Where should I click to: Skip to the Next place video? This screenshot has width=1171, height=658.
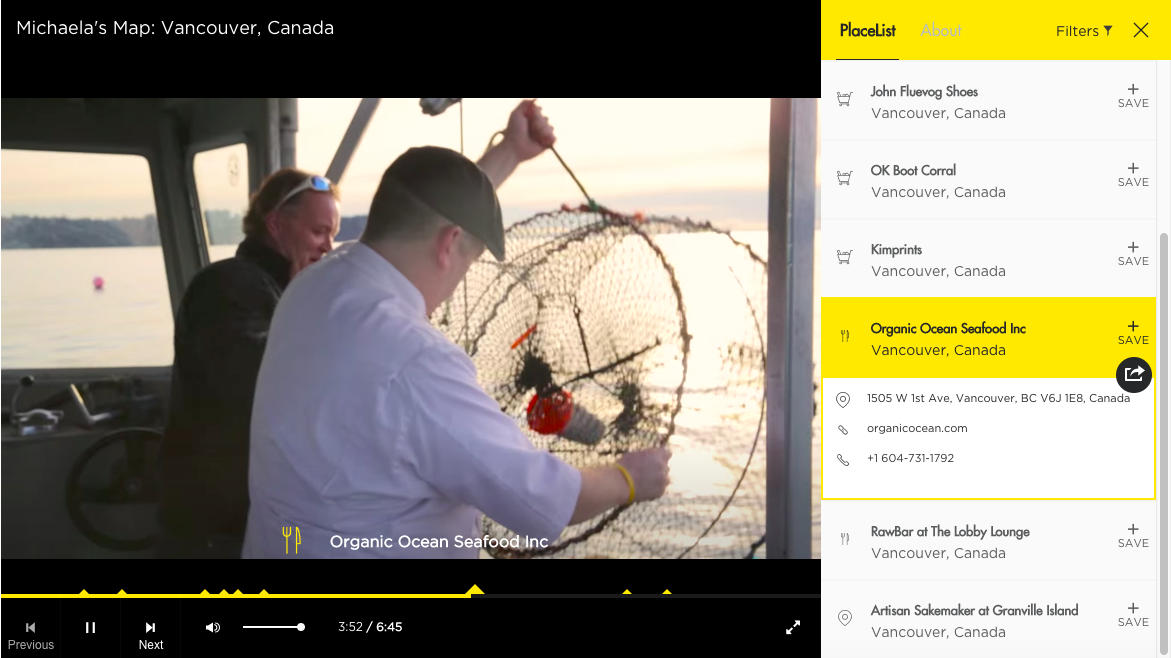click(150, 635)
